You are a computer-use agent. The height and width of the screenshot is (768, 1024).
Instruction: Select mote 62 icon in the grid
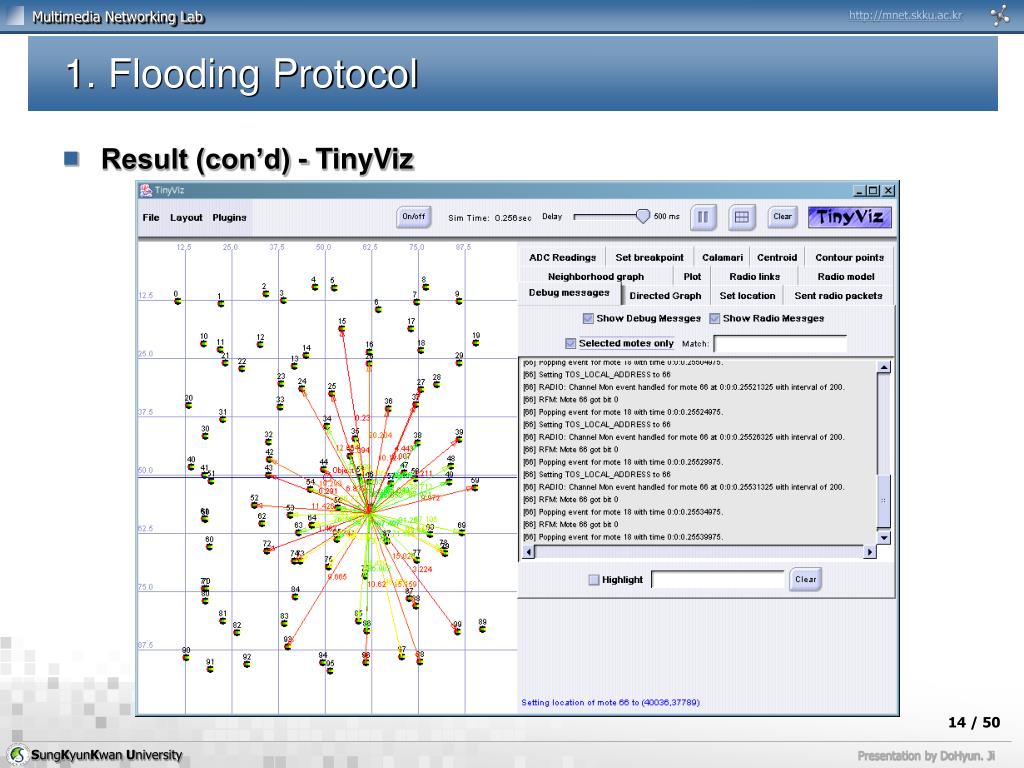pos(262,523)
